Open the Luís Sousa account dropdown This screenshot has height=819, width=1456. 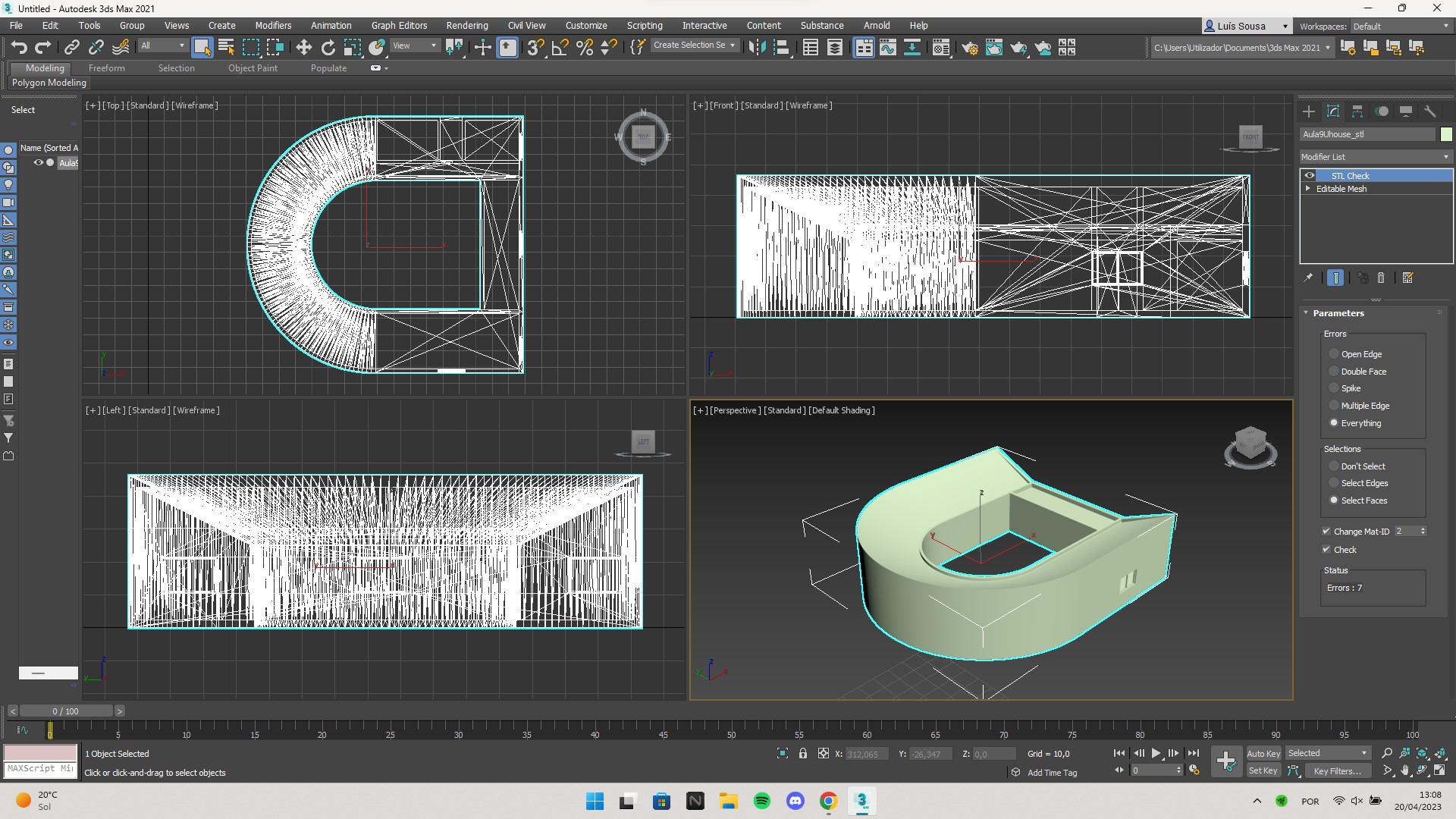[x=1247, y=26]
